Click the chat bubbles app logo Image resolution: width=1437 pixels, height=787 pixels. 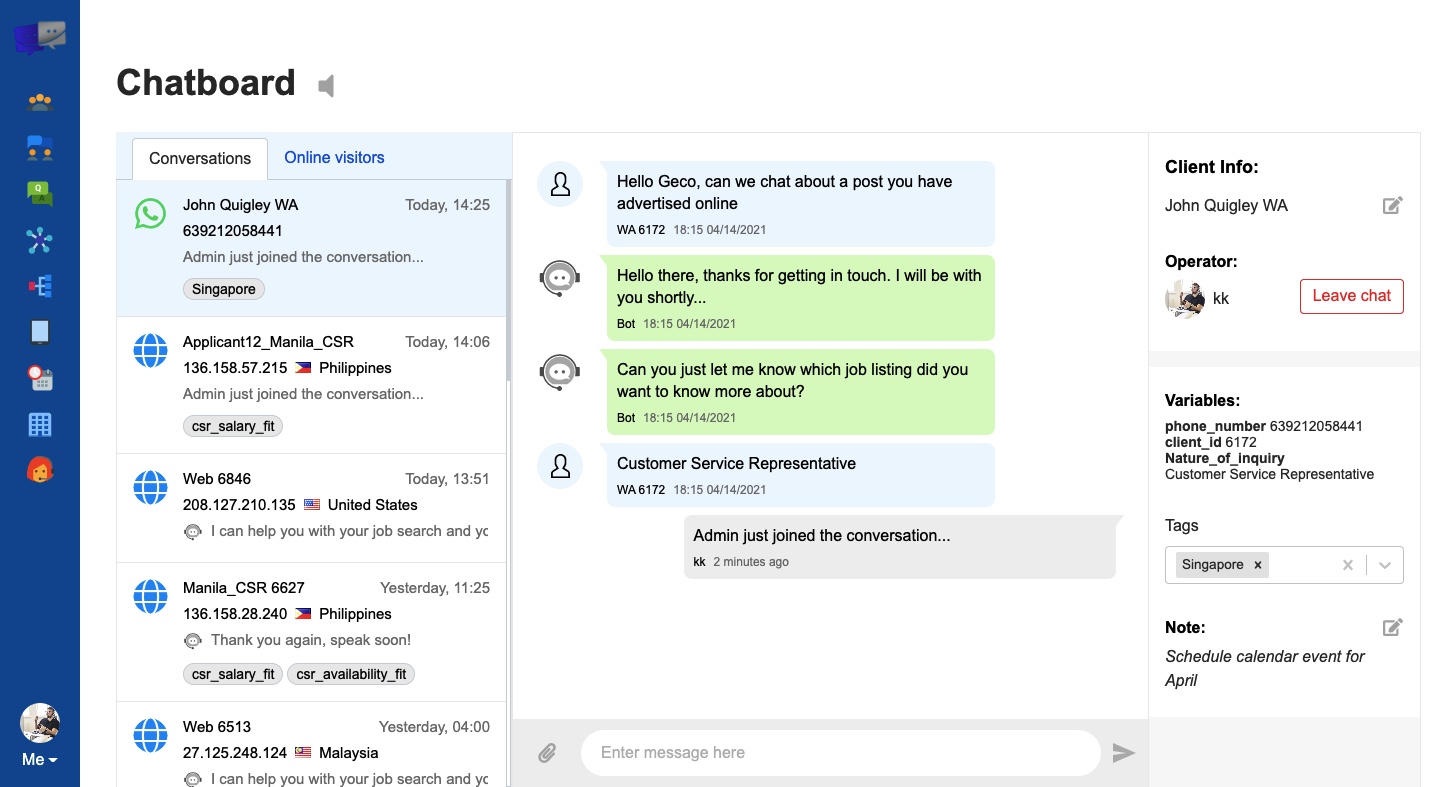tap(40, 38)
